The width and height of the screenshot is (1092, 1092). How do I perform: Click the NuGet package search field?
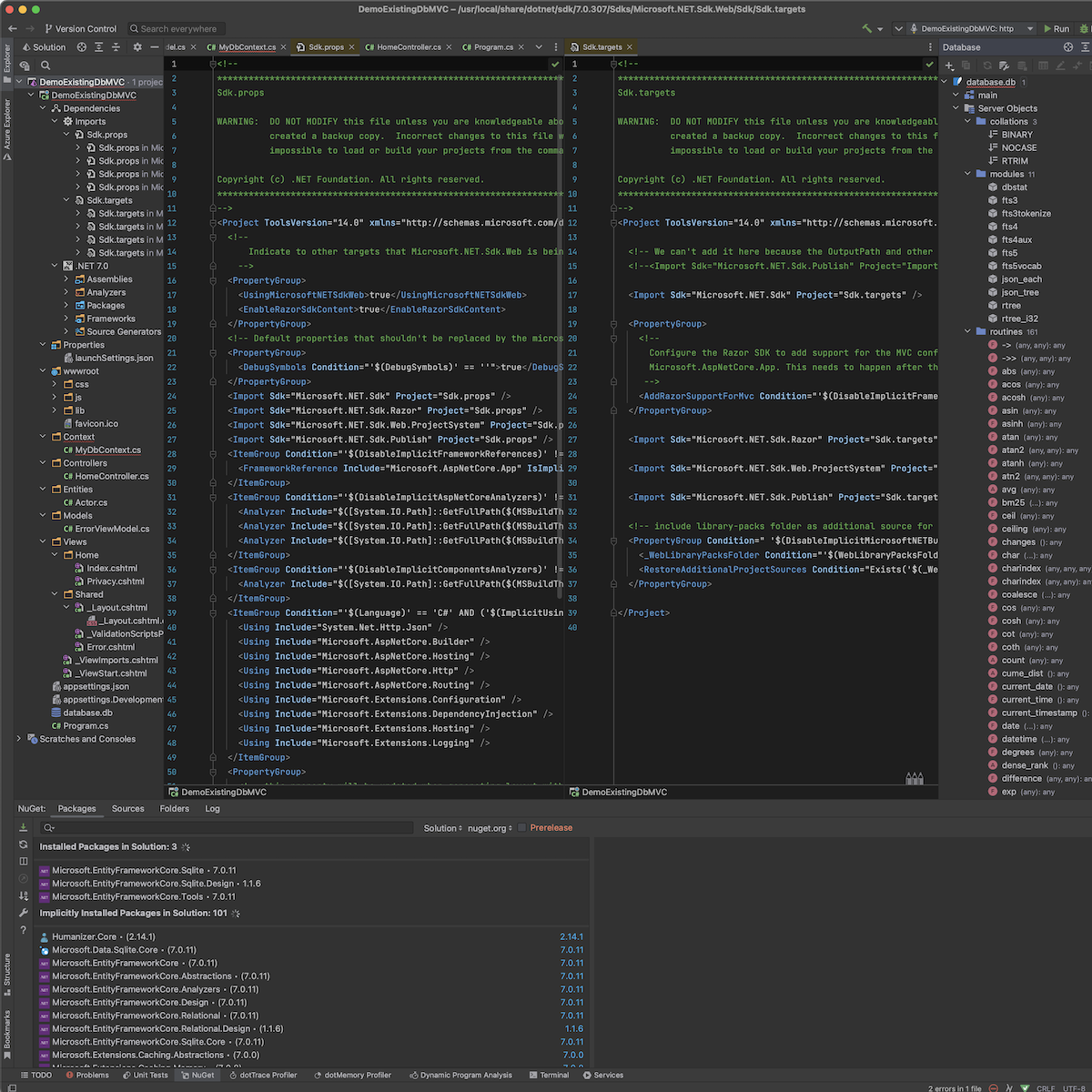pos(227,828)
